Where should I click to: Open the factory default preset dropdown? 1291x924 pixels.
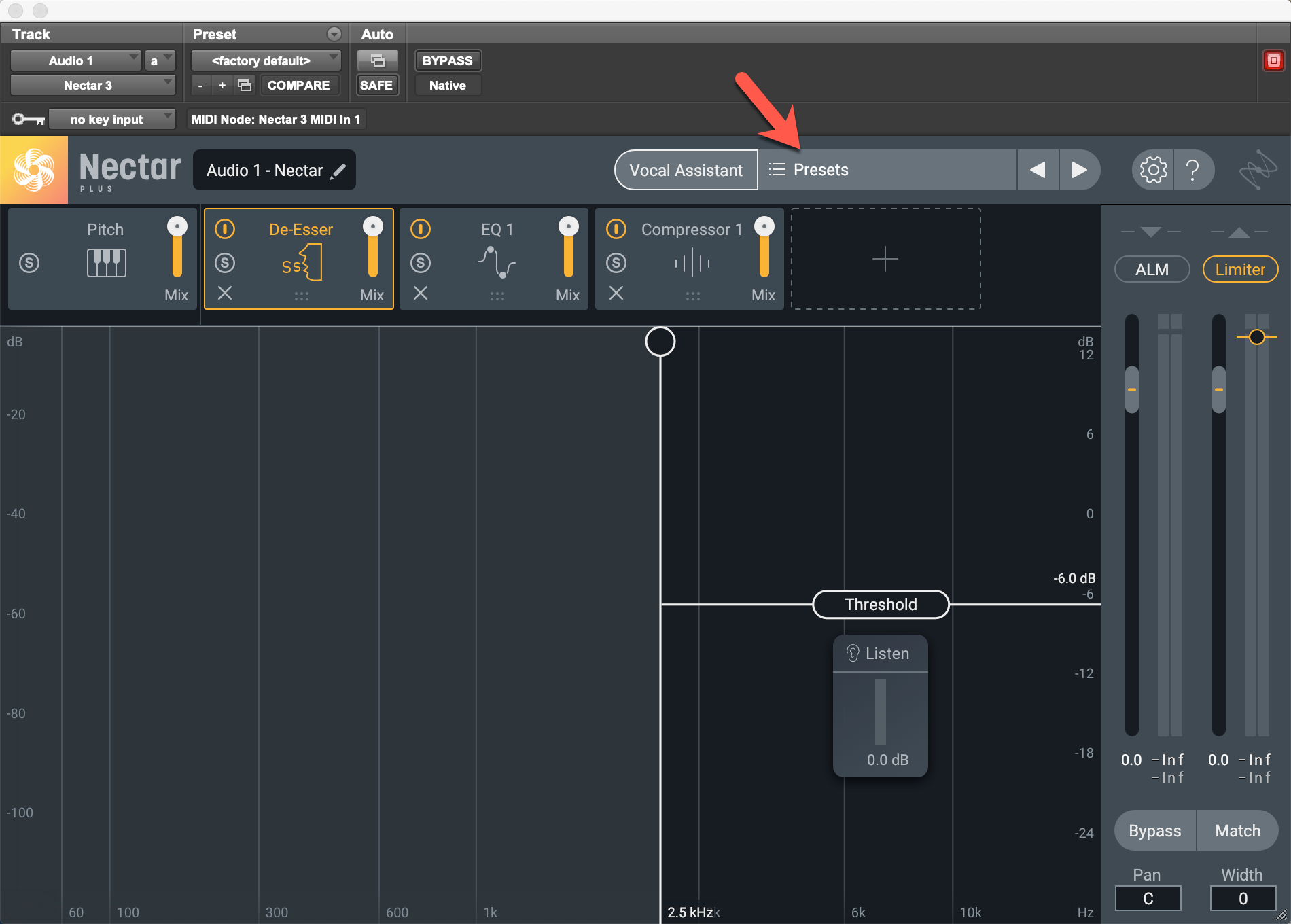(266, 60)
